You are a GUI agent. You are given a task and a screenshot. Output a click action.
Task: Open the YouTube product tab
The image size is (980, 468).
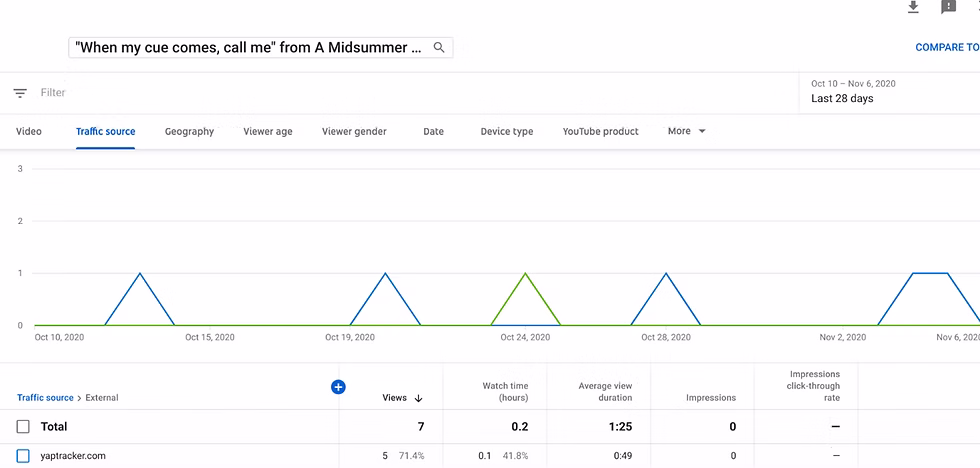pyautogui.click(x=600, y=132)
